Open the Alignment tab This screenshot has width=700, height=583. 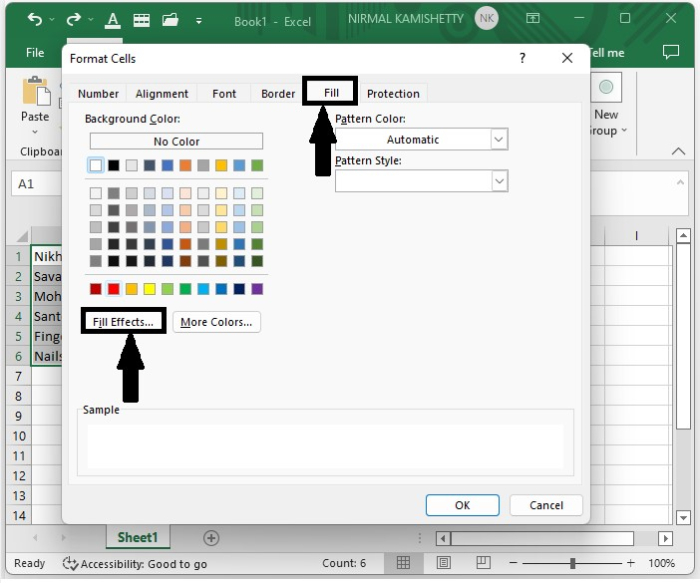(x=162, y=94)
